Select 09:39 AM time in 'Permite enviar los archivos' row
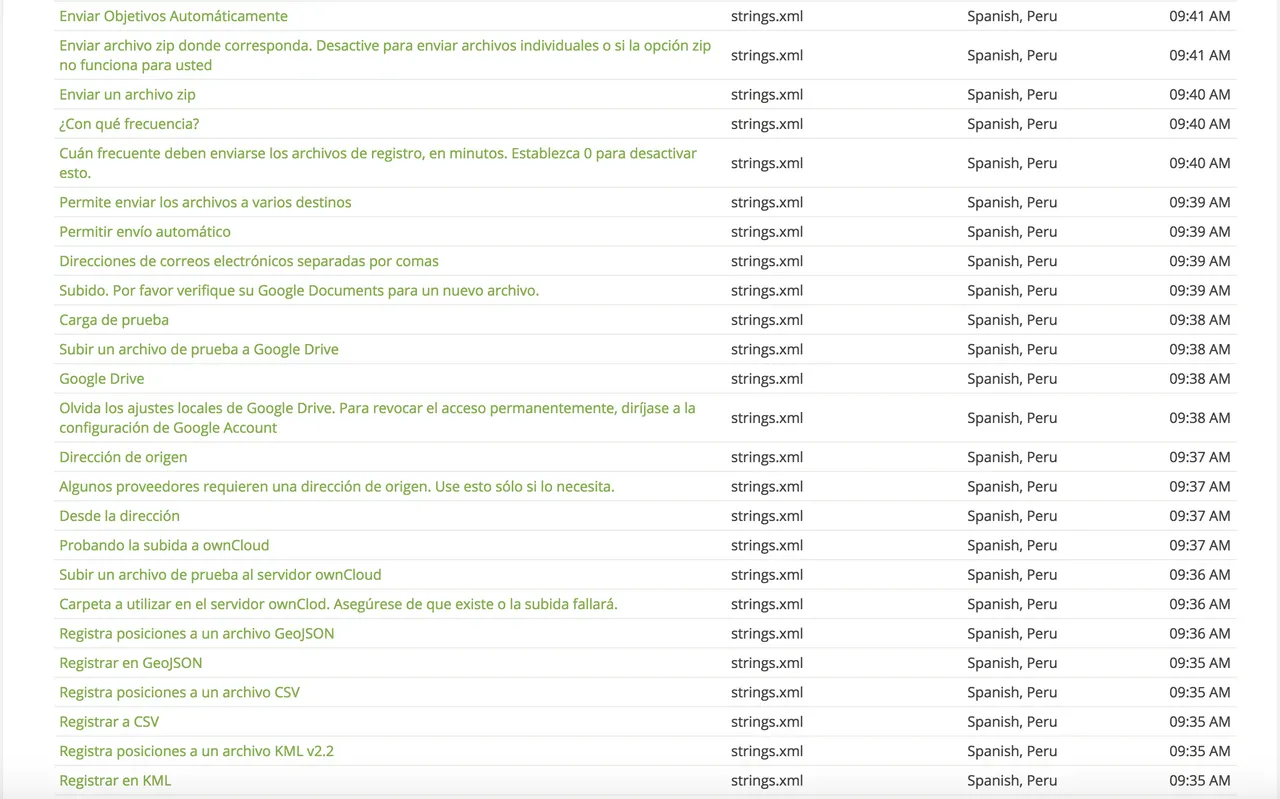This screenshot has height=799, width=1280. (x=1200, y=202)
